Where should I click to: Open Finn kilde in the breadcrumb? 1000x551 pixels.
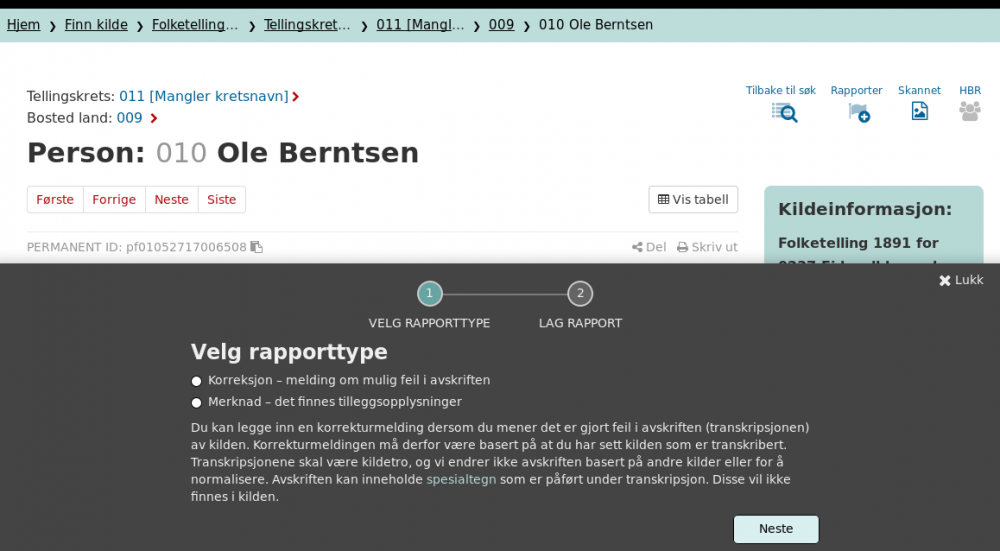96,25
